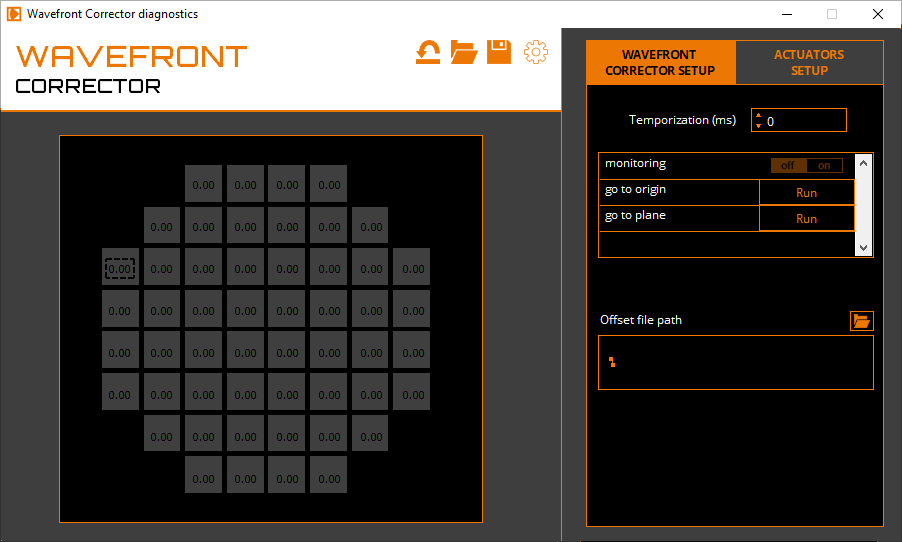Toggle the monitoring off/on switch

pyautogui.click(x=806, y=166)
